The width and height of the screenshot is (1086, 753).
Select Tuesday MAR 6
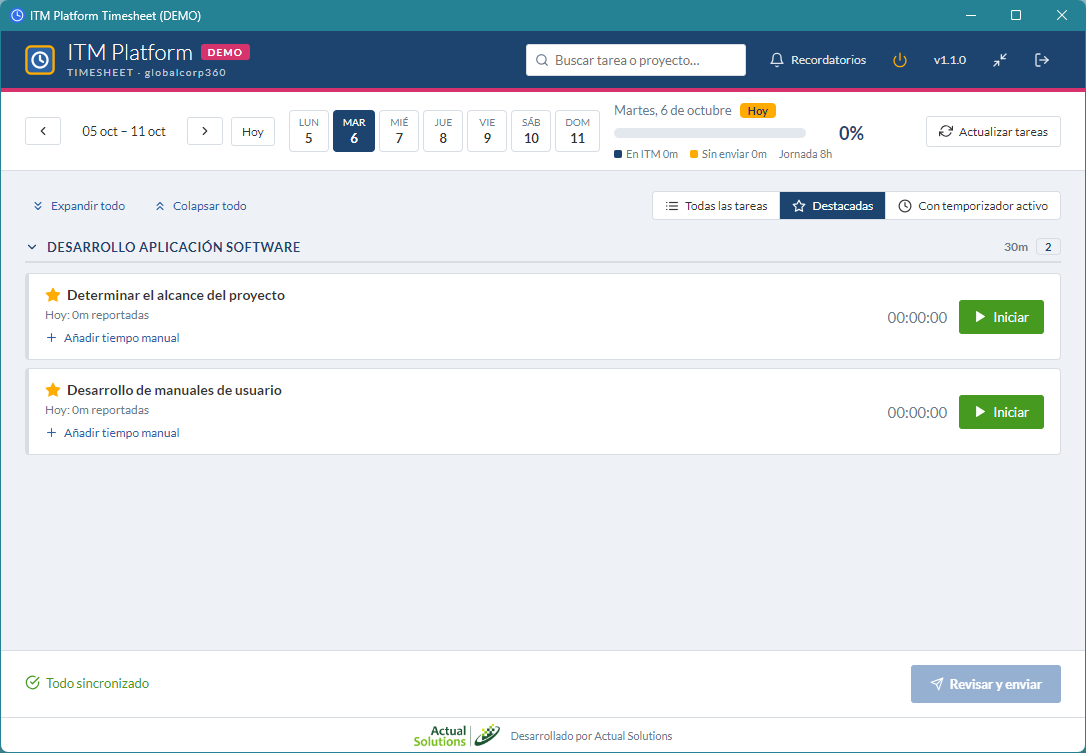[x=354, y=131]
